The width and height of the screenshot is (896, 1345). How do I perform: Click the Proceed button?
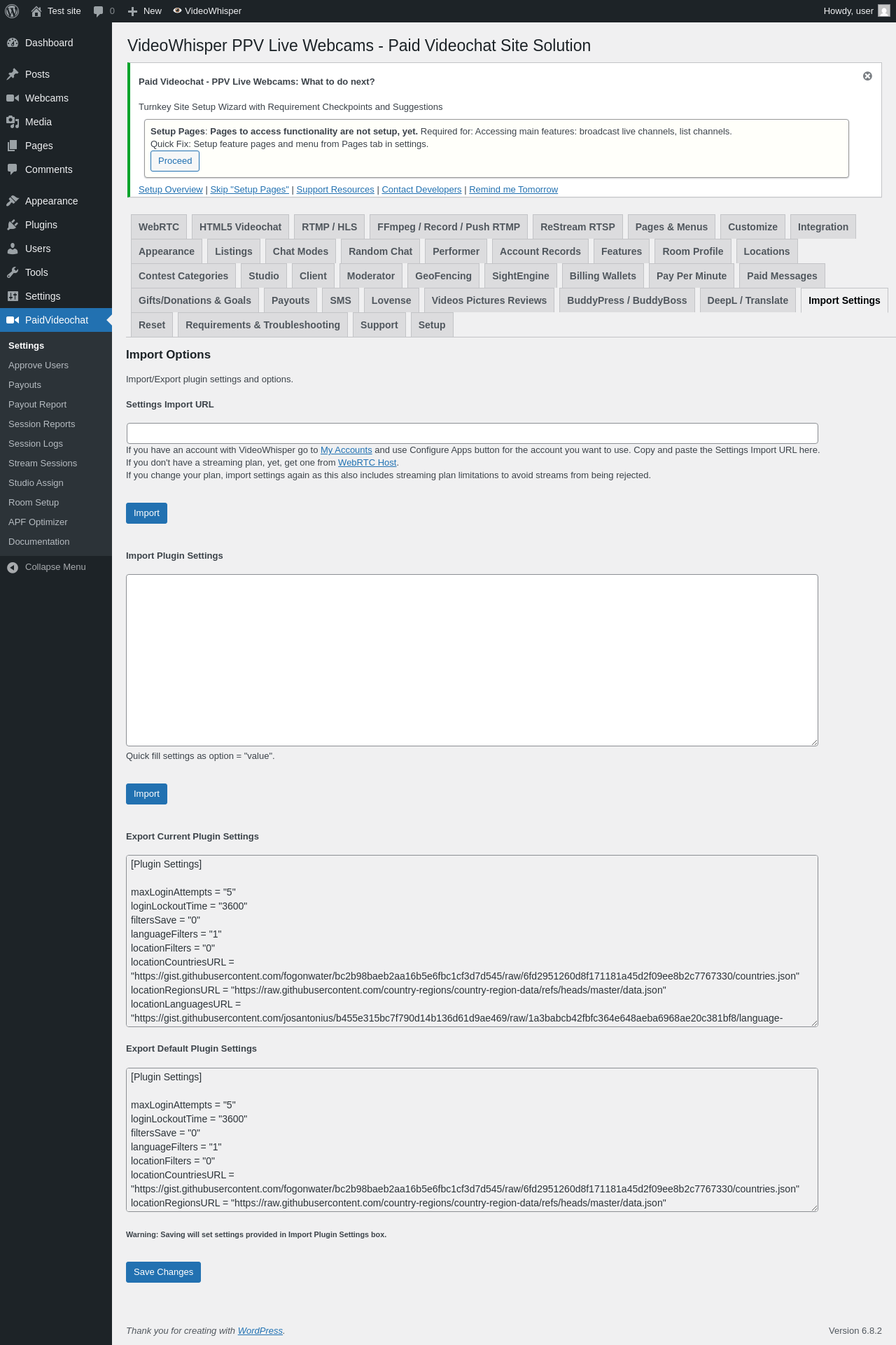coord(175,161)
